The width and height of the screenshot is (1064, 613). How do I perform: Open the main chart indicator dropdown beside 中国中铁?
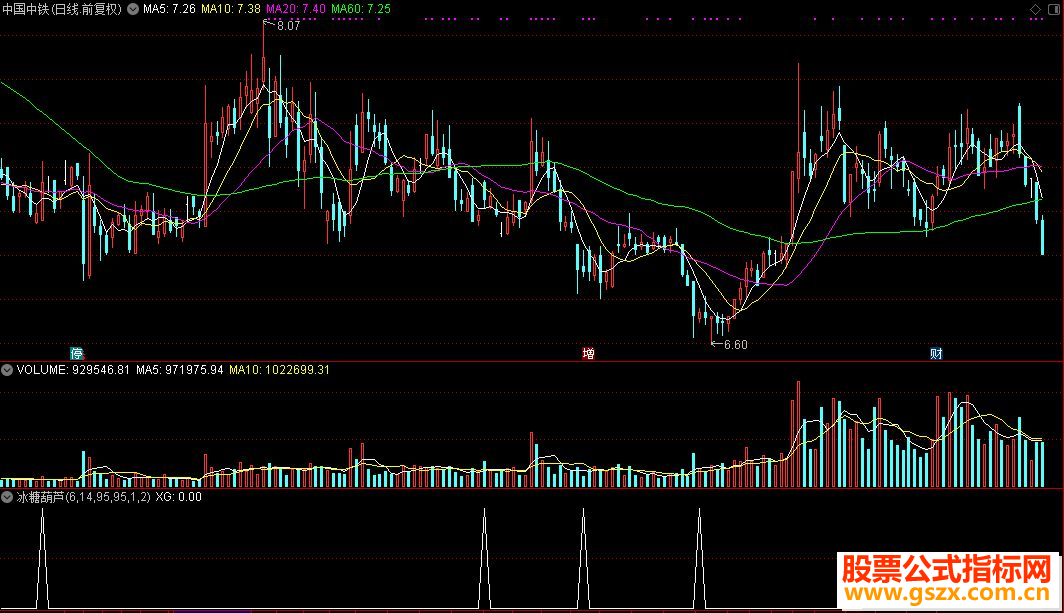point(133,9)
